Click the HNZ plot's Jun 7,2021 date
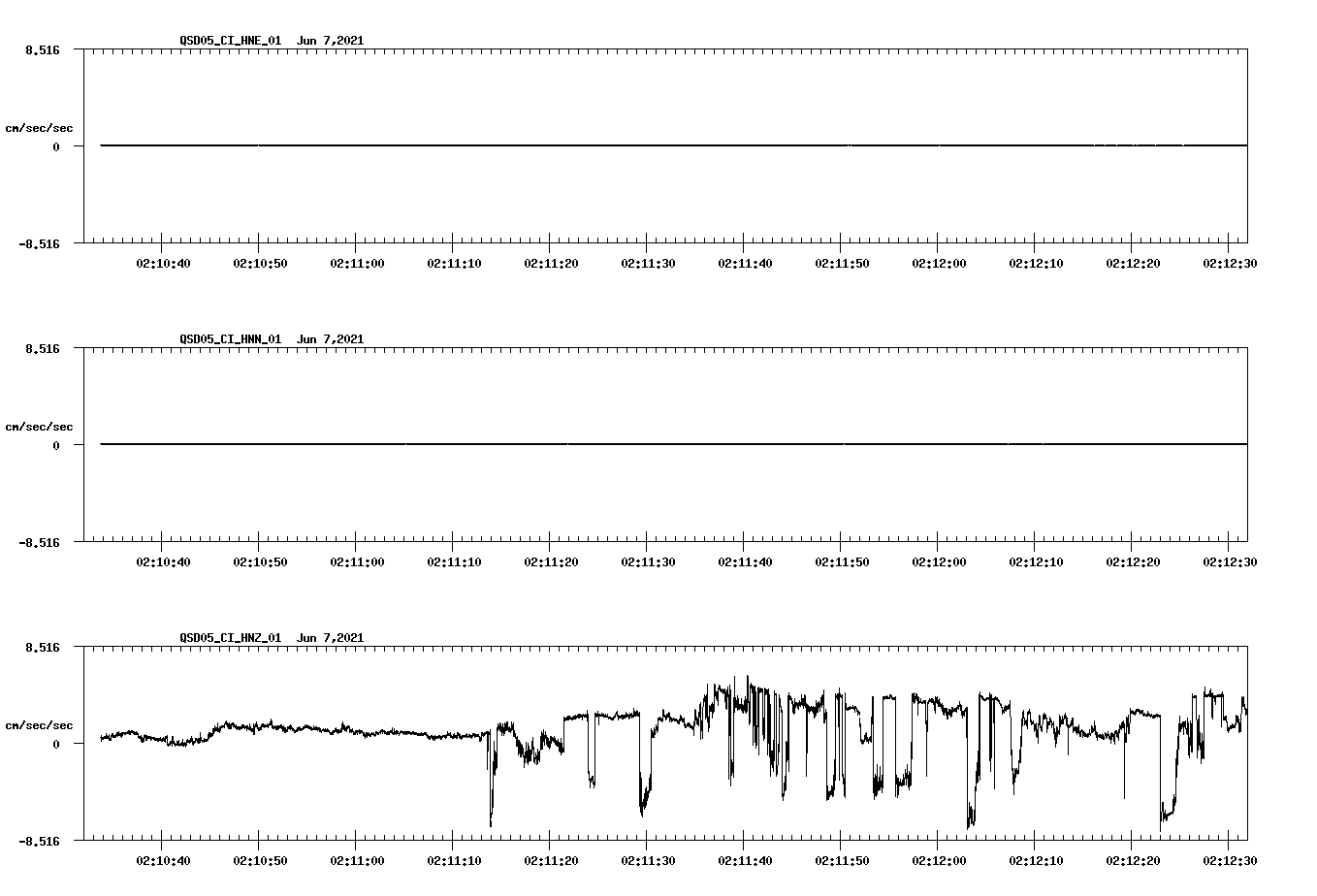 point(331,638)
